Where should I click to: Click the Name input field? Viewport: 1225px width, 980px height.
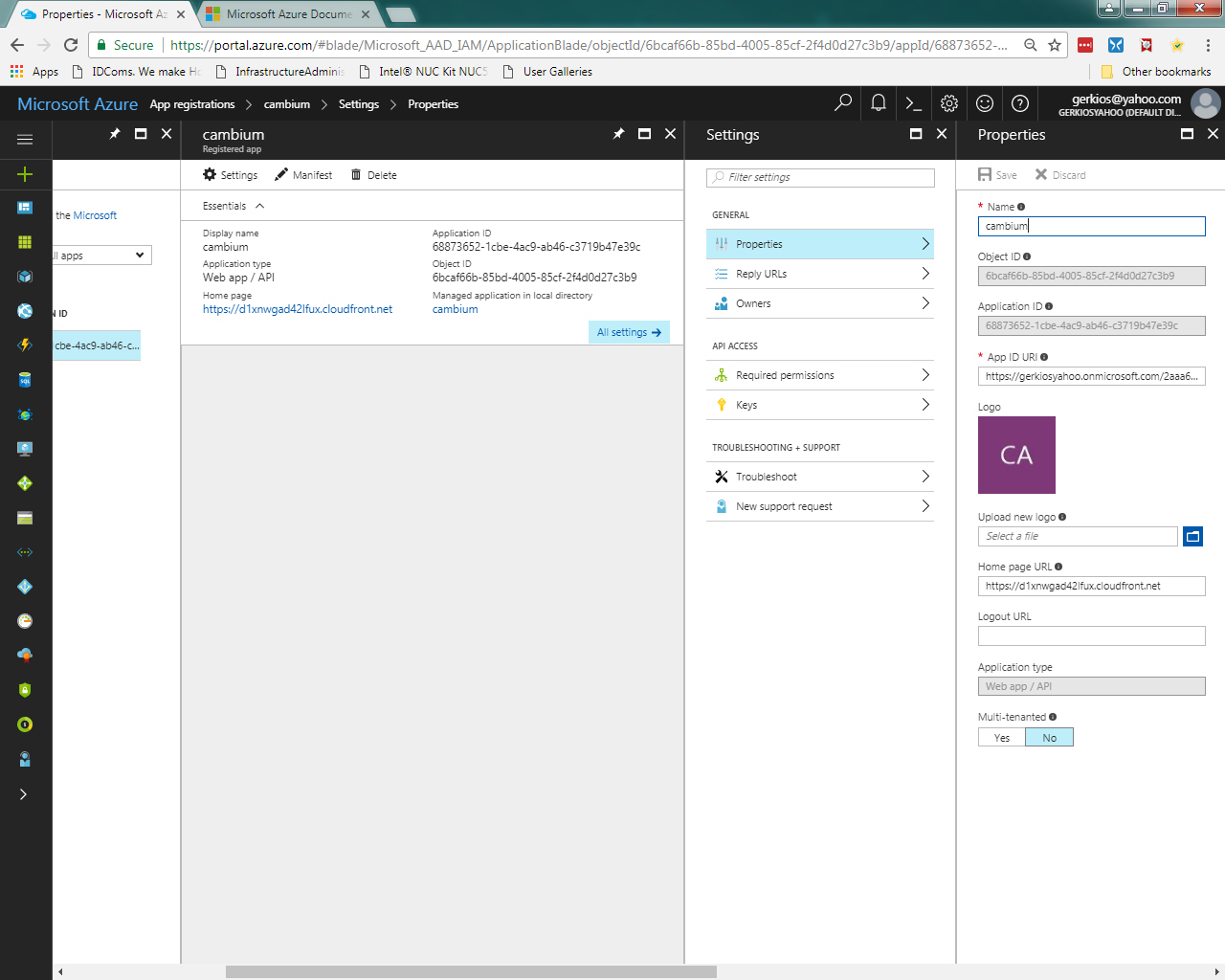pos(1091,226)
